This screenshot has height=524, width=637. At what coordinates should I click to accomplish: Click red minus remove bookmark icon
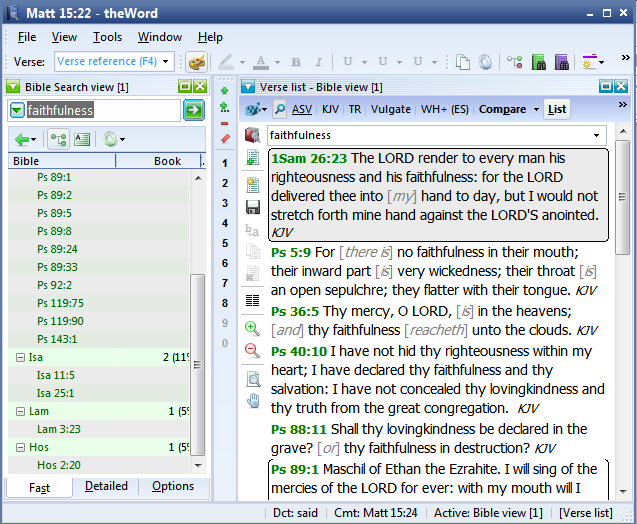[x=225, y=123]
